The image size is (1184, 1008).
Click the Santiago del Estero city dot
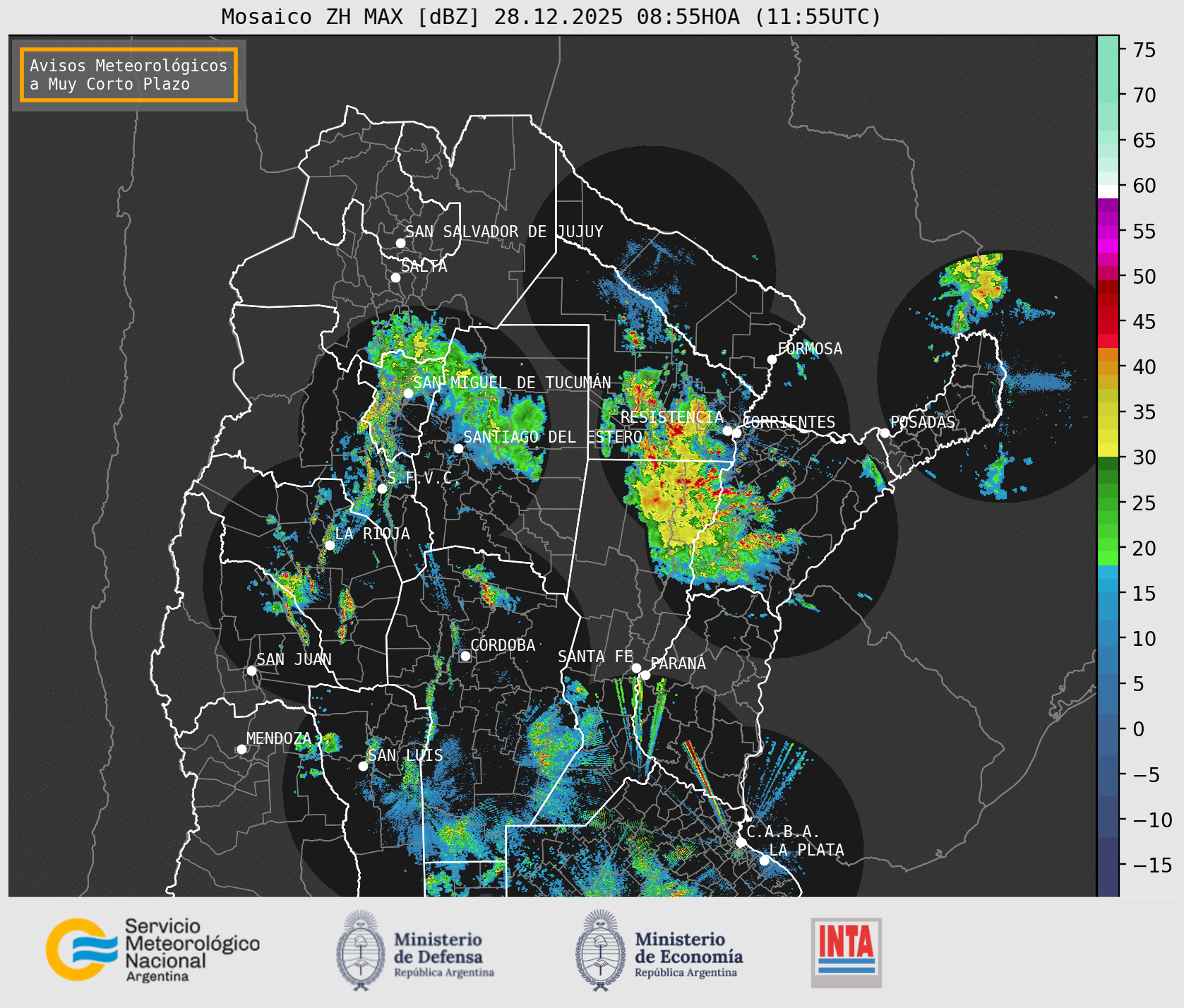pyautogui.click(x=458, y=448)
